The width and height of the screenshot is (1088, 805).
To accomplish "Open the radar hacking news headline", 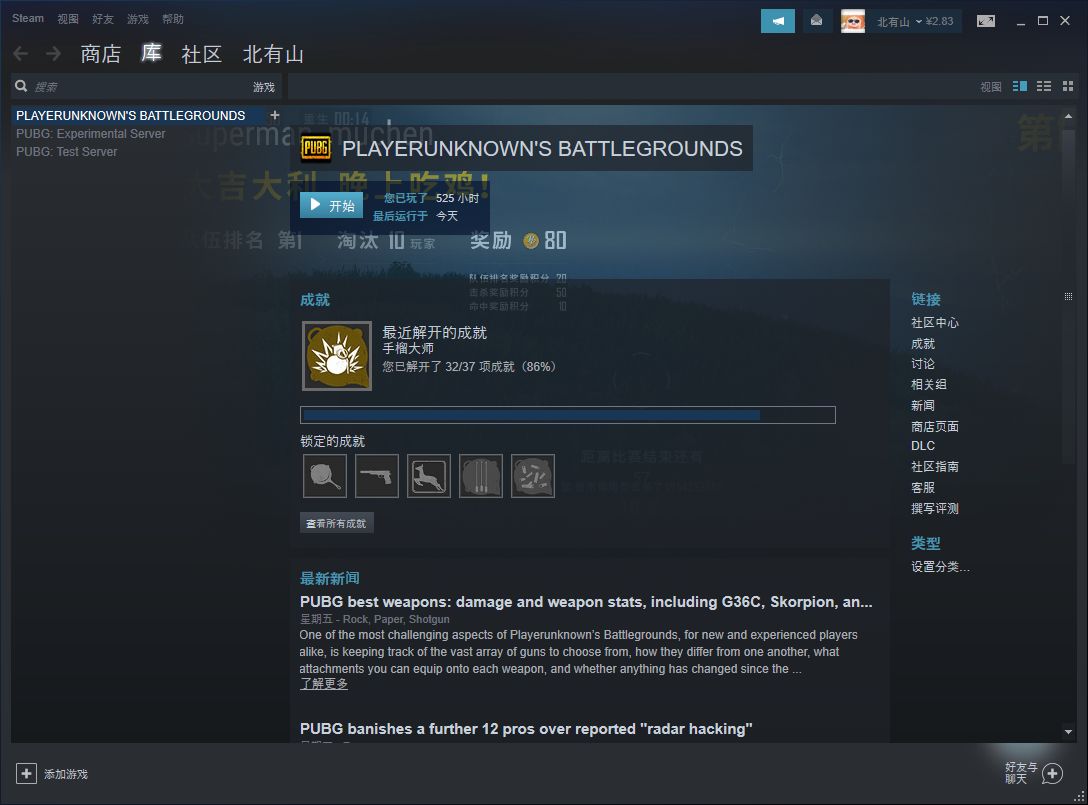I will [526, 729].
